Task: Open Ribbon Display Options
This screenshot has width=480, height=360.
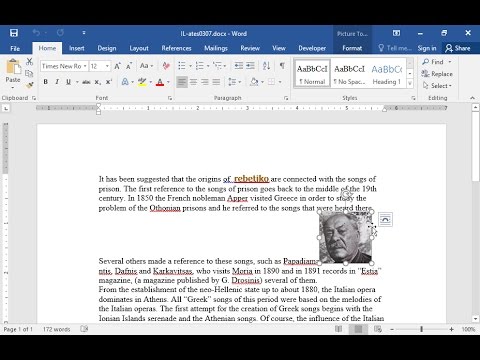Action: coord(396,33)
